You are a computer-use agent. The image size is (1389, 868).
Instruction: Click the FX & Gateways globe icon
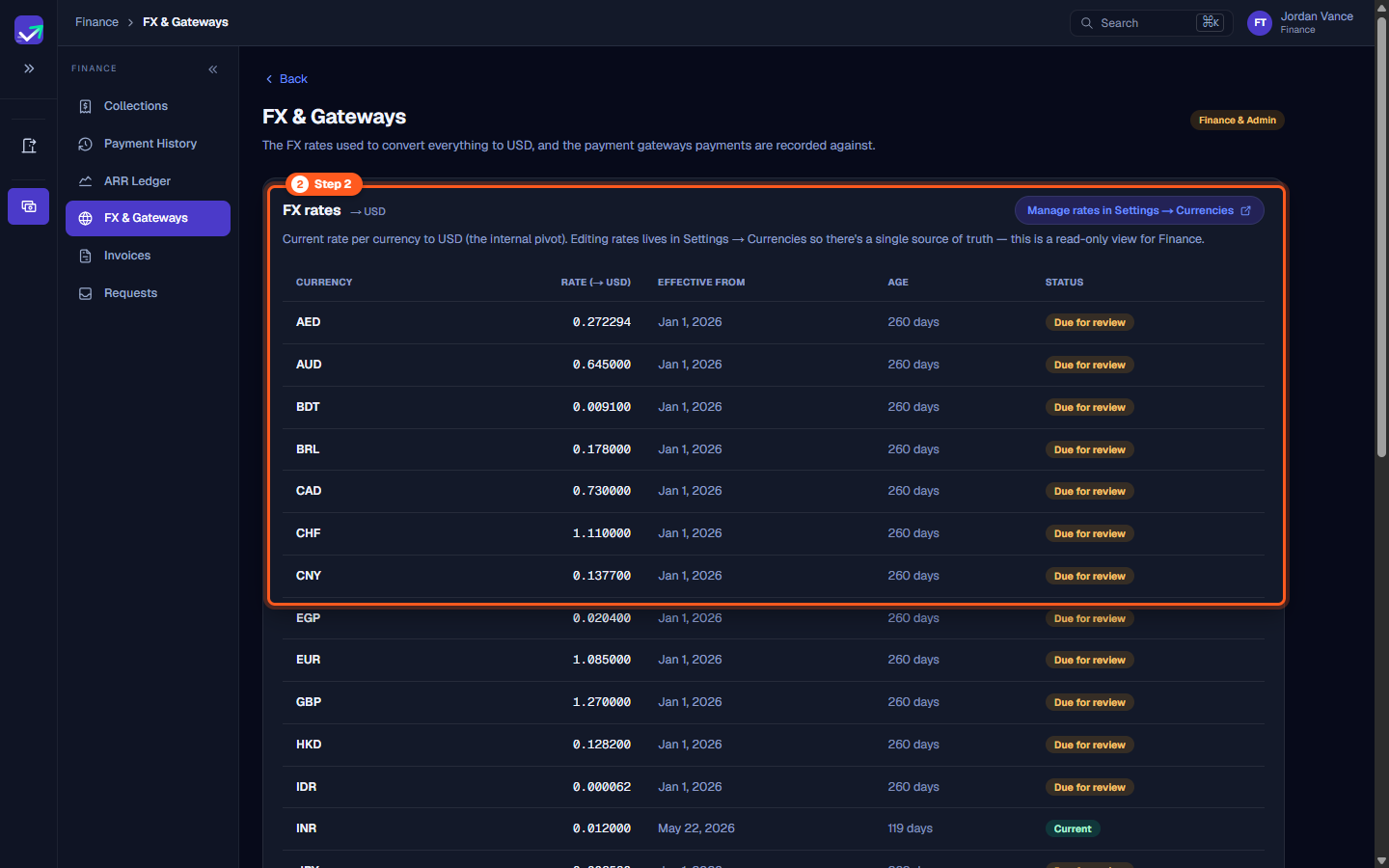tap(85, 218)
